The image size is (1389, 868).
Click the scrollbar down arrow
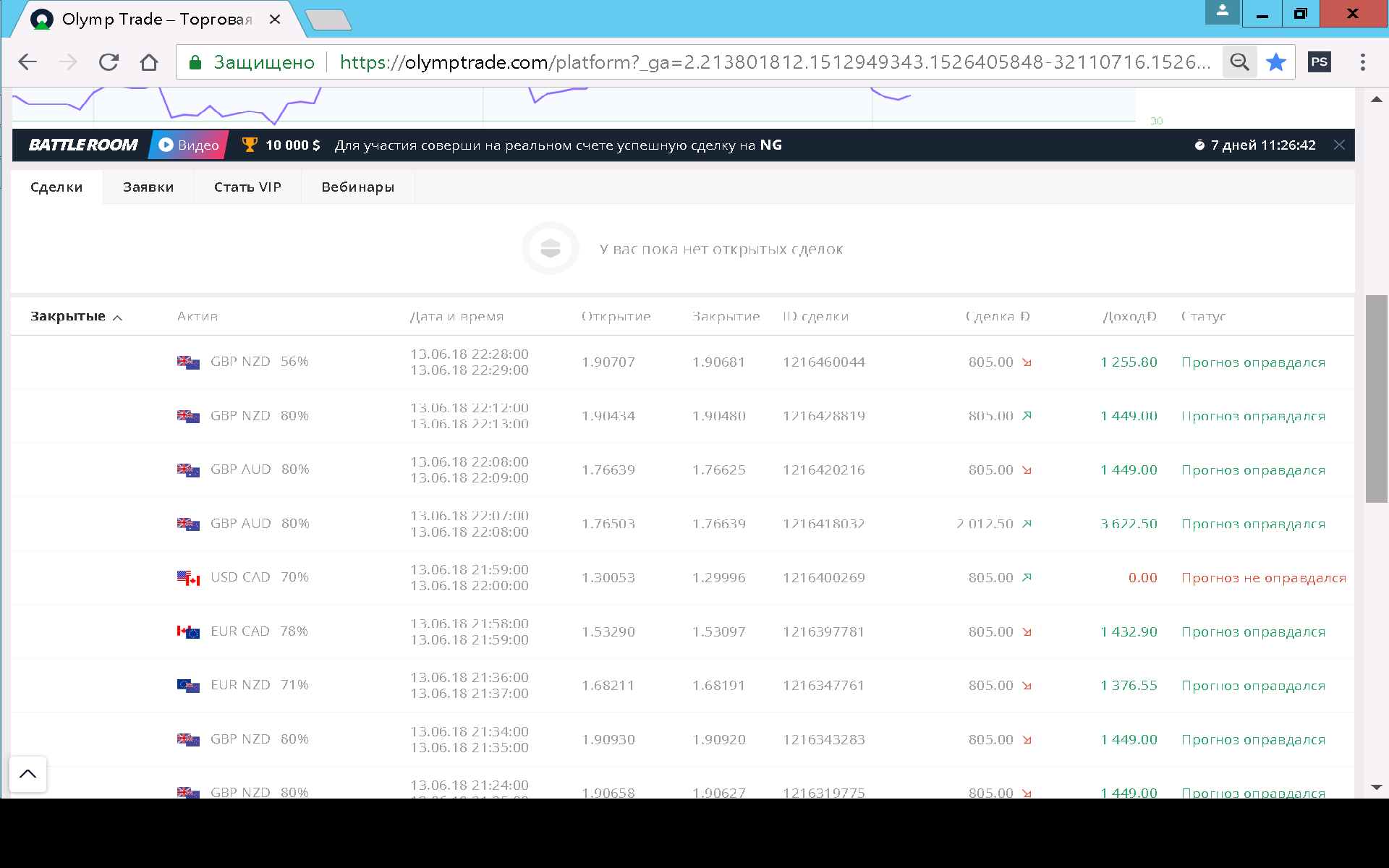point(1376,787)
